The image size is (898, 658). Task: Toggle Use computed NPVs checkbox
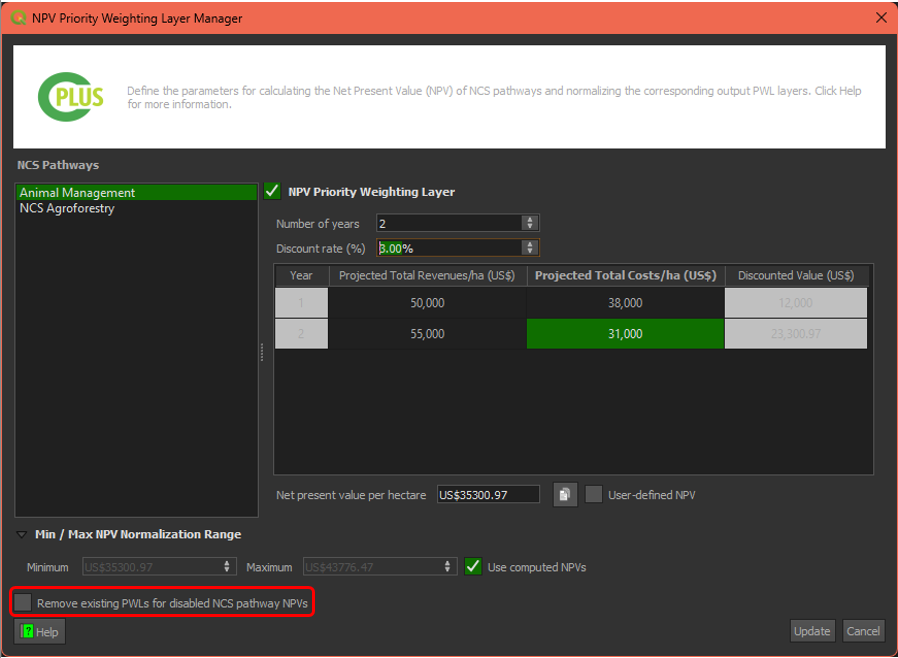click(x=473, y=566)
